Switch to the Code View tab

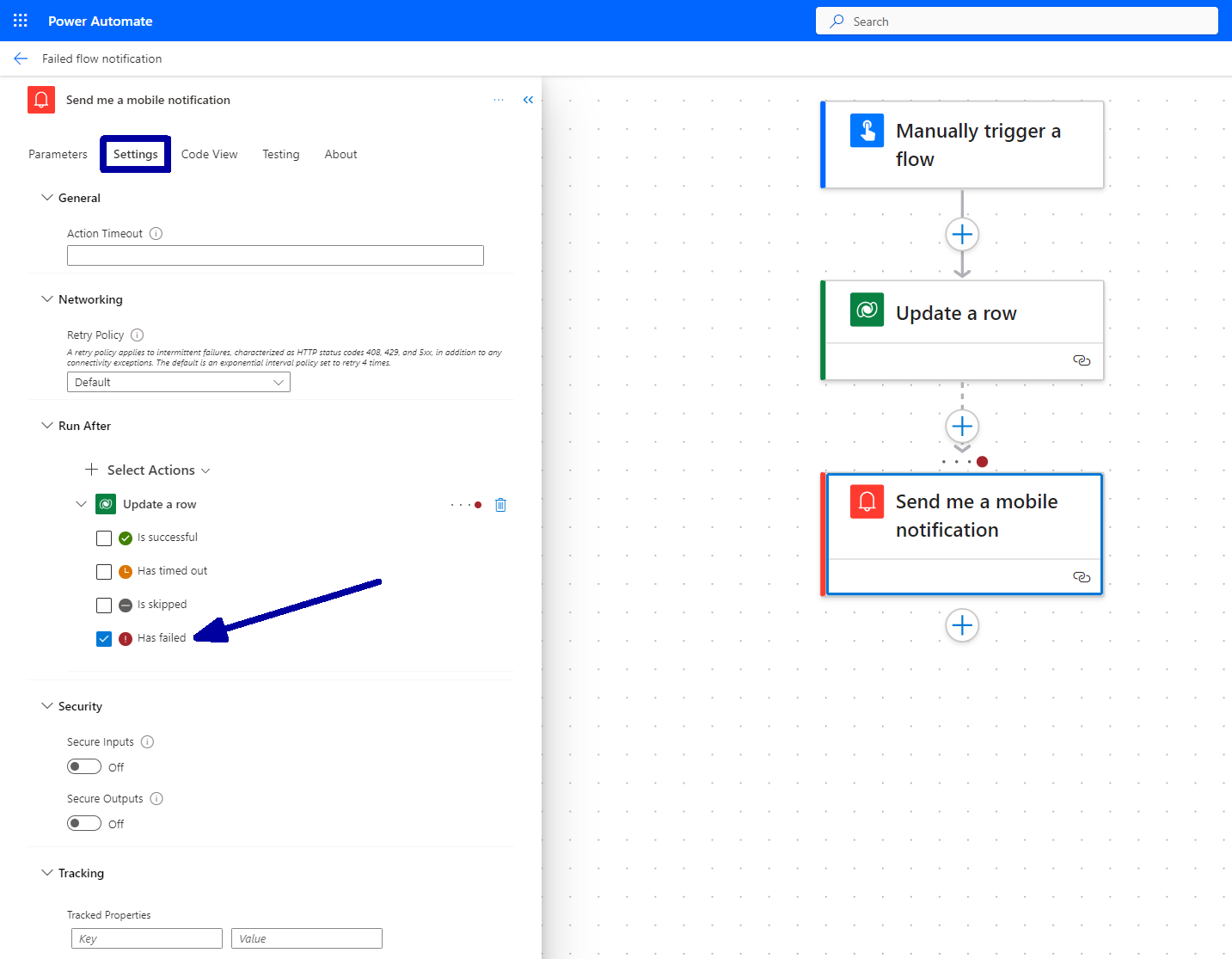(x=209, y=154)
